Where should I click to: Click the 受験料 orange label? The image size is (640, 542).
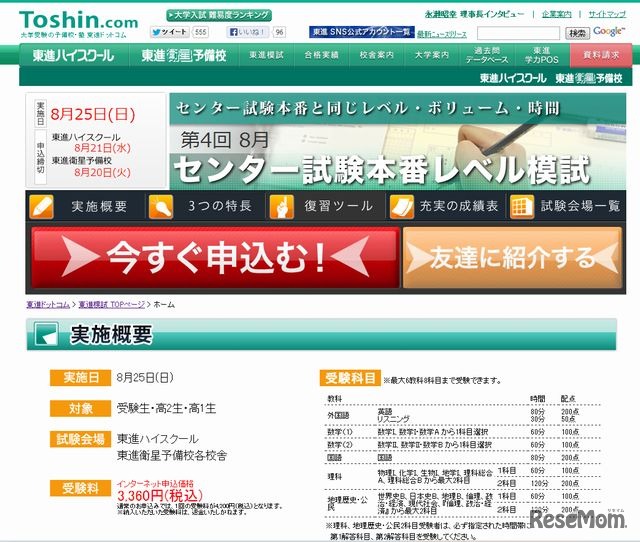coord(80,488)
